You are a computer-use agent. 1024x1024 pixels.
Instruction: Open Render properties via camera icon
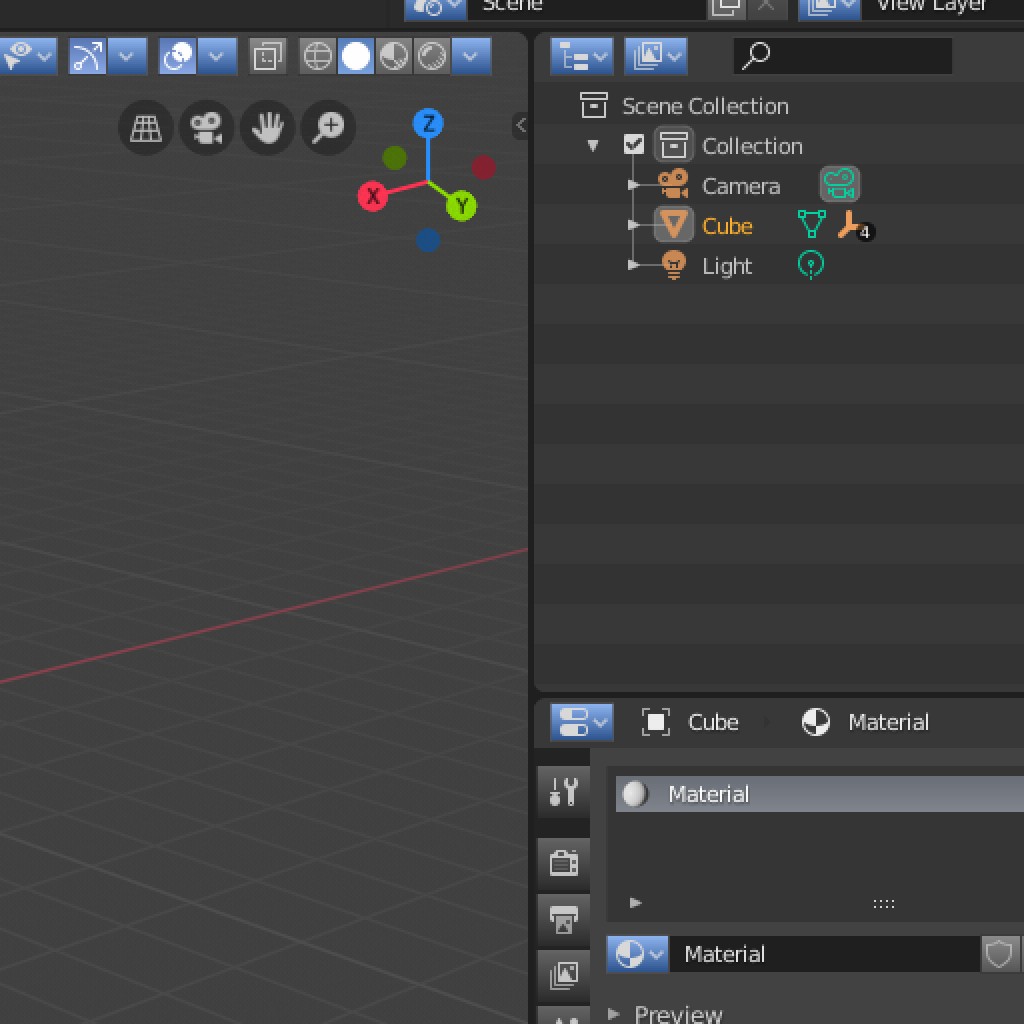point(563,863)
